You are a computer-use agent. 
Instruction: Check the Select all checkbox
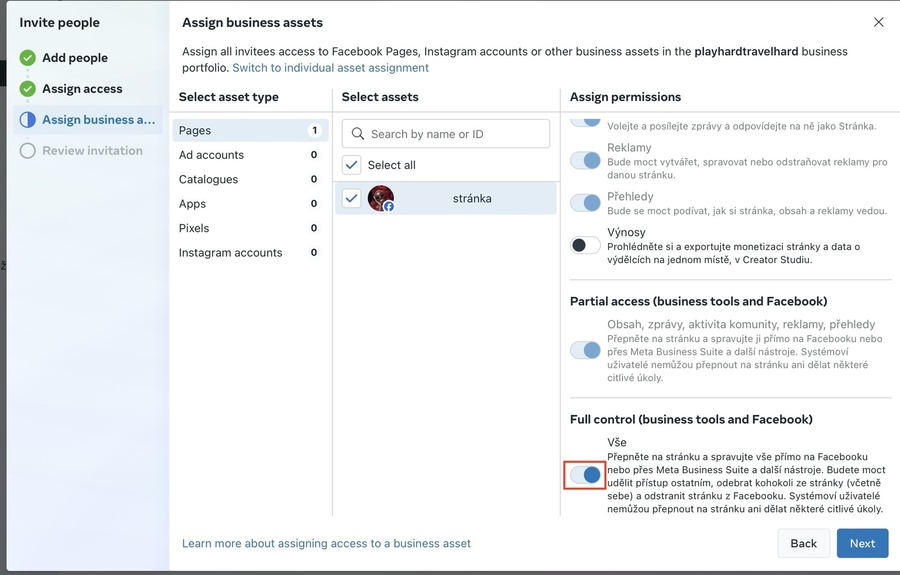coord(351,165)
